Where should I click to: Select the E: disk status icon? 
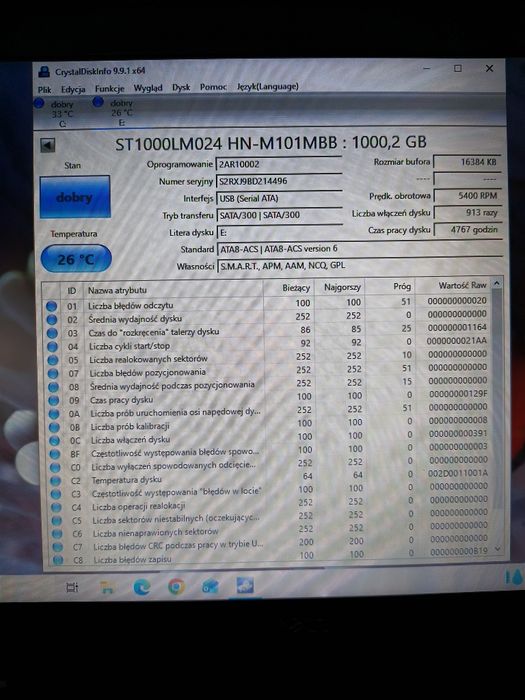[x=98, y=102]
